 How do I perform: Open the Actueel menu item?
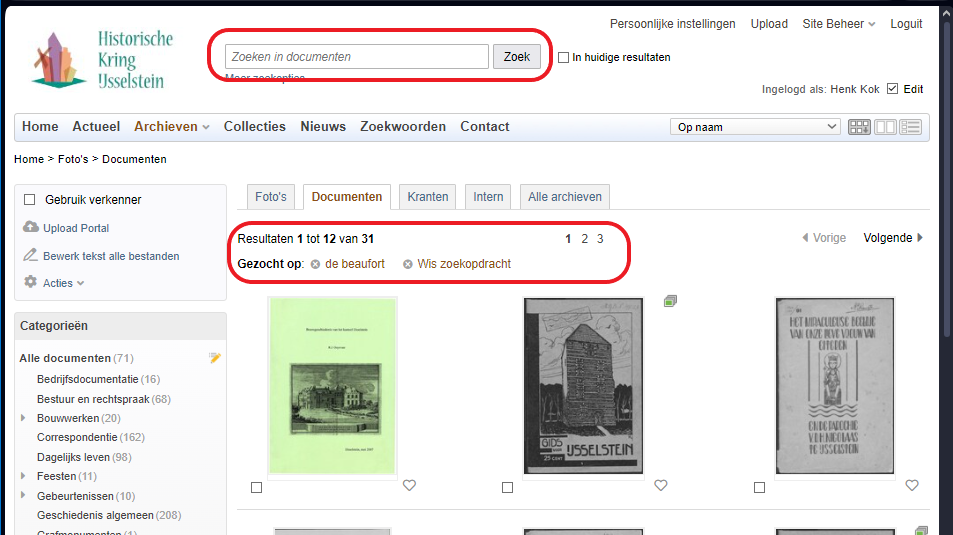(96, 126)
